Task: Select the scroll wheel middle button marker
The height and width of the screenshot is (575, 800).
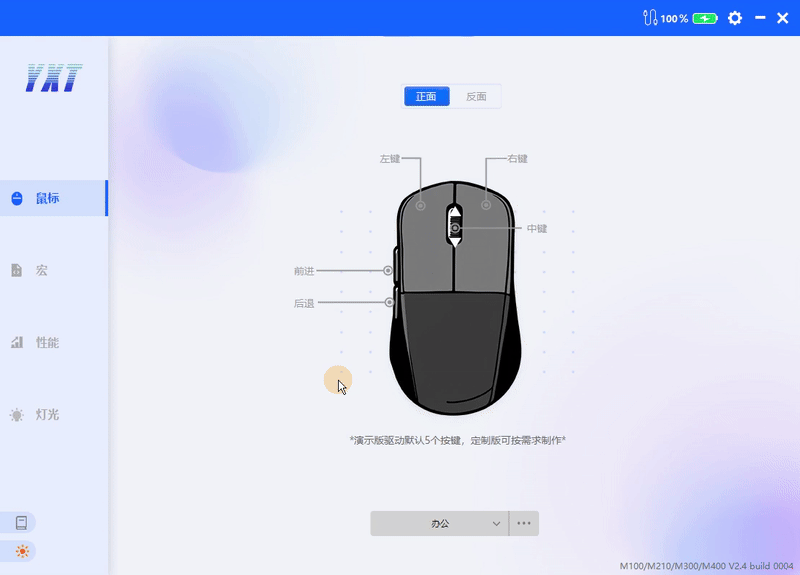Action: pos(455,228)
